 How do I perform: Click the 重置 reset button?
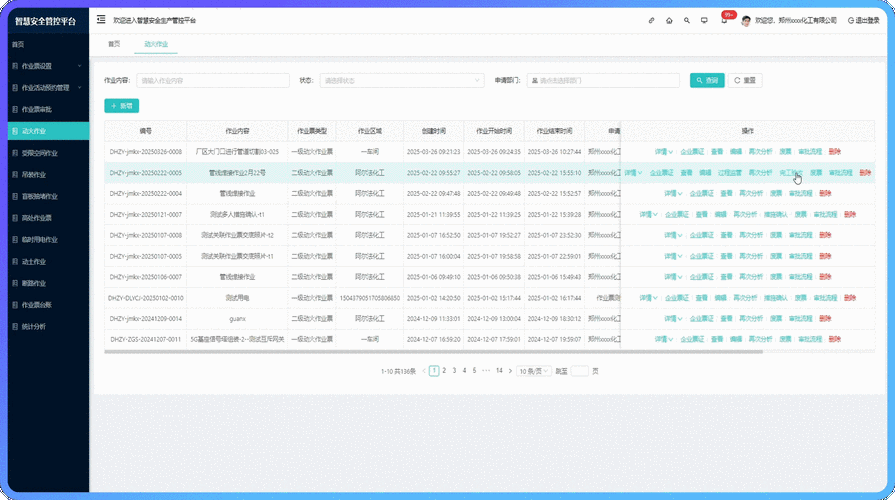[745, 80]
